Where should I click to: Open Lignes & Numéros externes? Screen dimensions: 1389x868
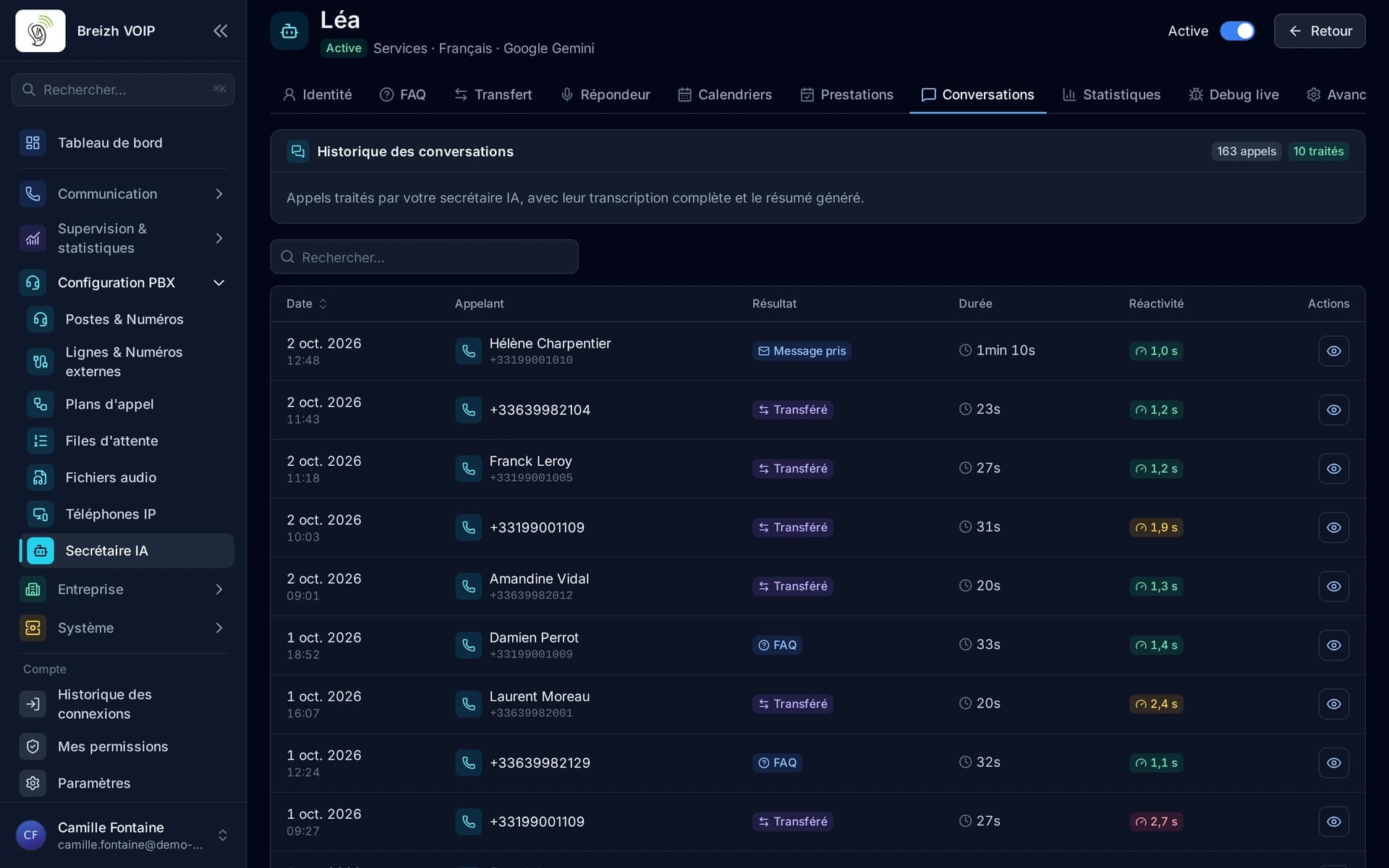coord(127,361)
